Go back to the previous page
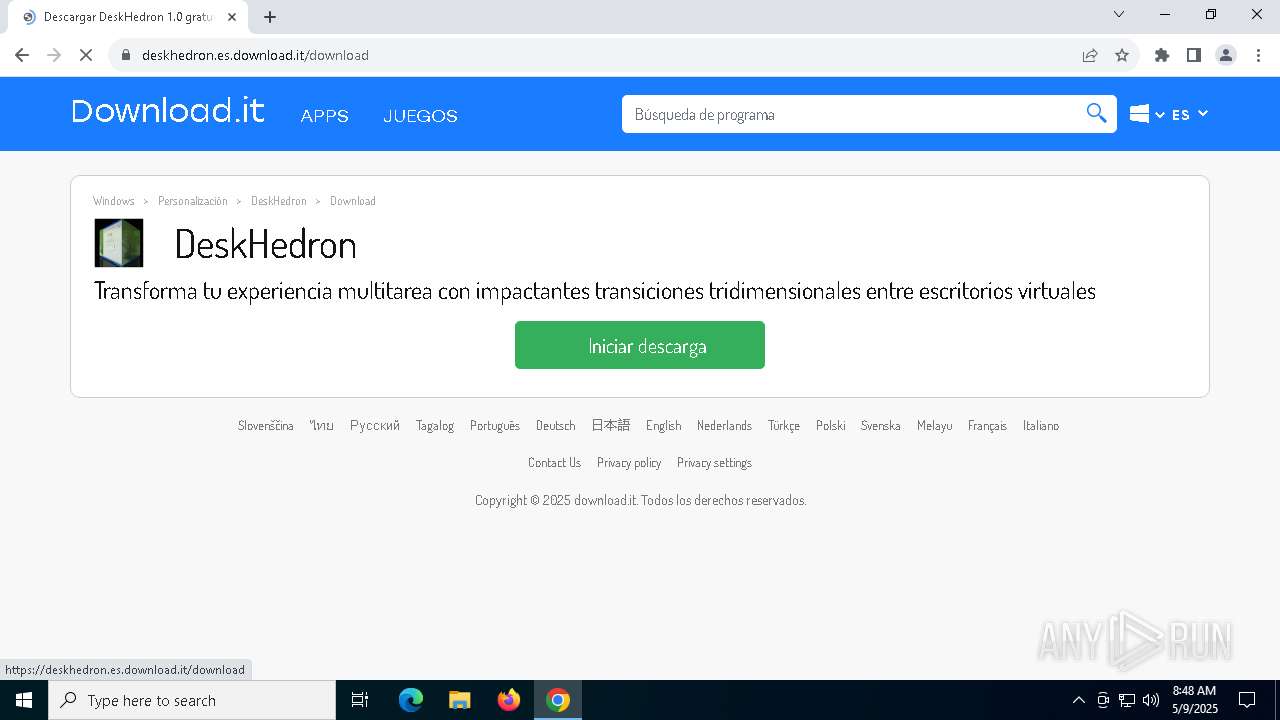 point(22,55)
